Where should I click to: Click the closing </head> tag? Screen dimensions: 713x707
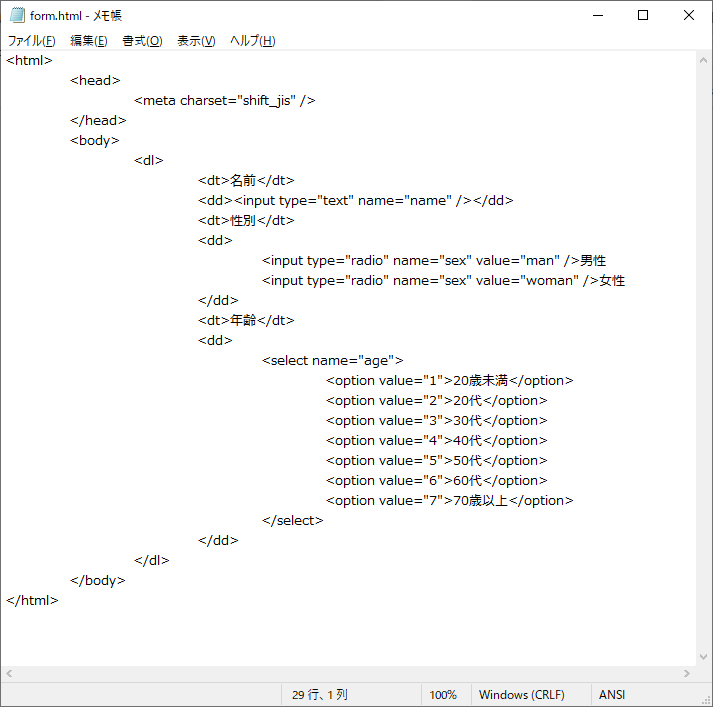(98, 120)
